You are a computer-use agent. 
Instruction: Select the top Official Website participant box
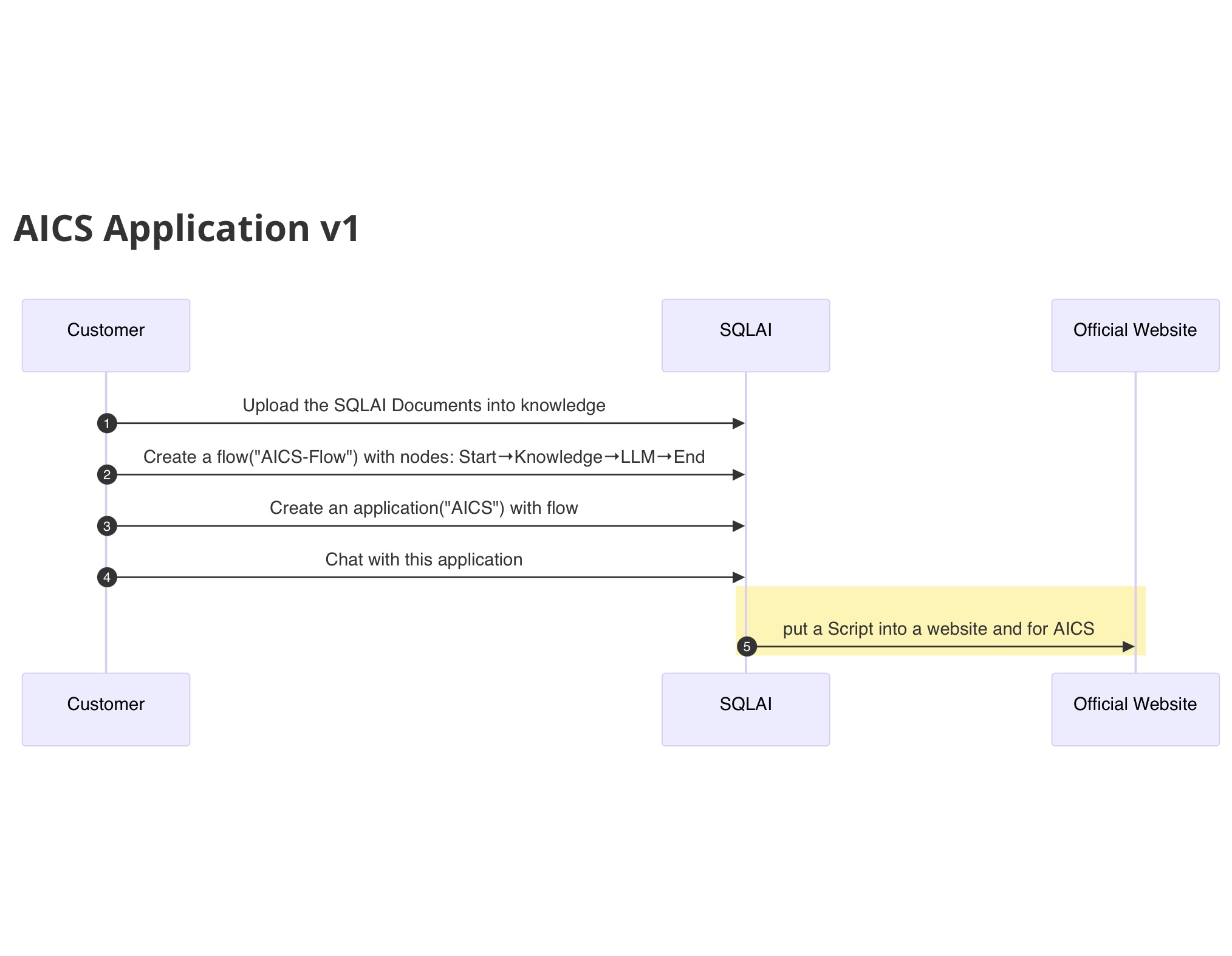[x=1135, y=335]
